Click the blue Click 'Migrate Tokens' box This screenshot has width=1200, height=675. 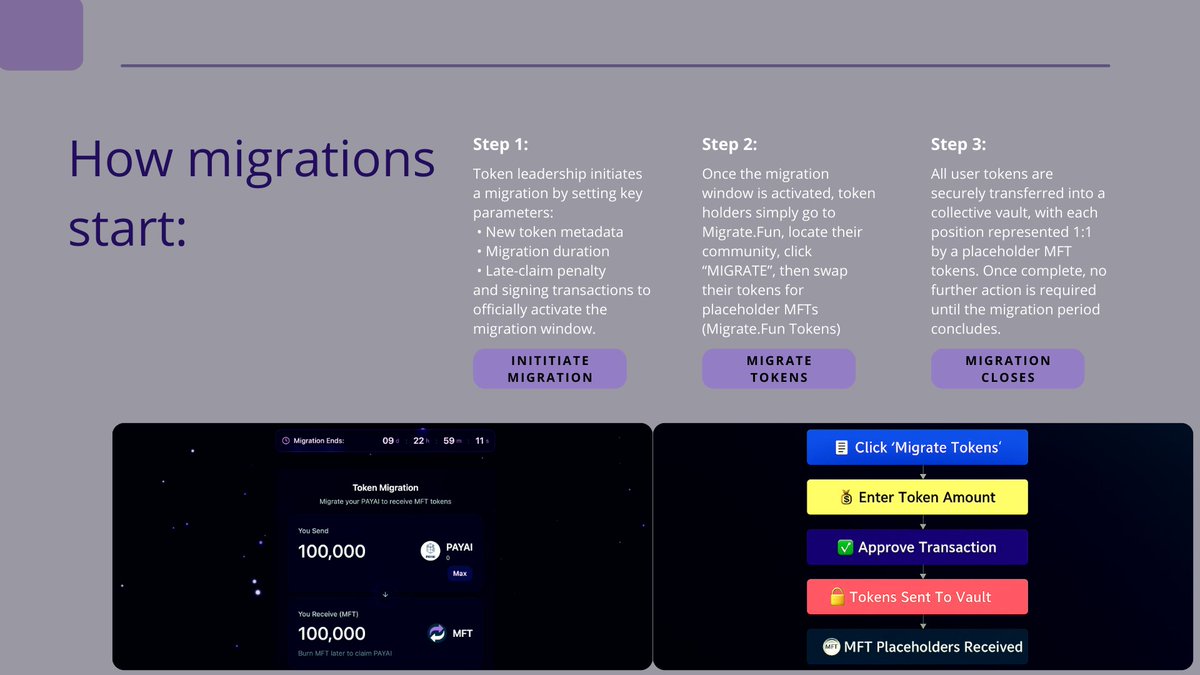[x=917, y=447]
